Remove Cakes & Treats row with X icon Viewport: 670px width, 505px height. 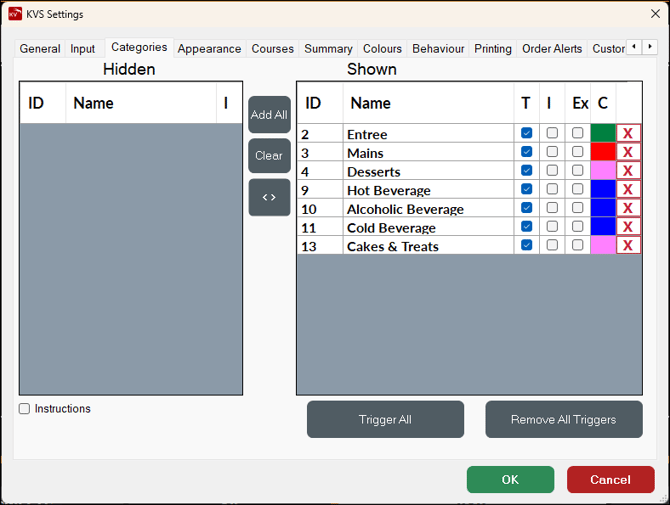click(628, 245)
